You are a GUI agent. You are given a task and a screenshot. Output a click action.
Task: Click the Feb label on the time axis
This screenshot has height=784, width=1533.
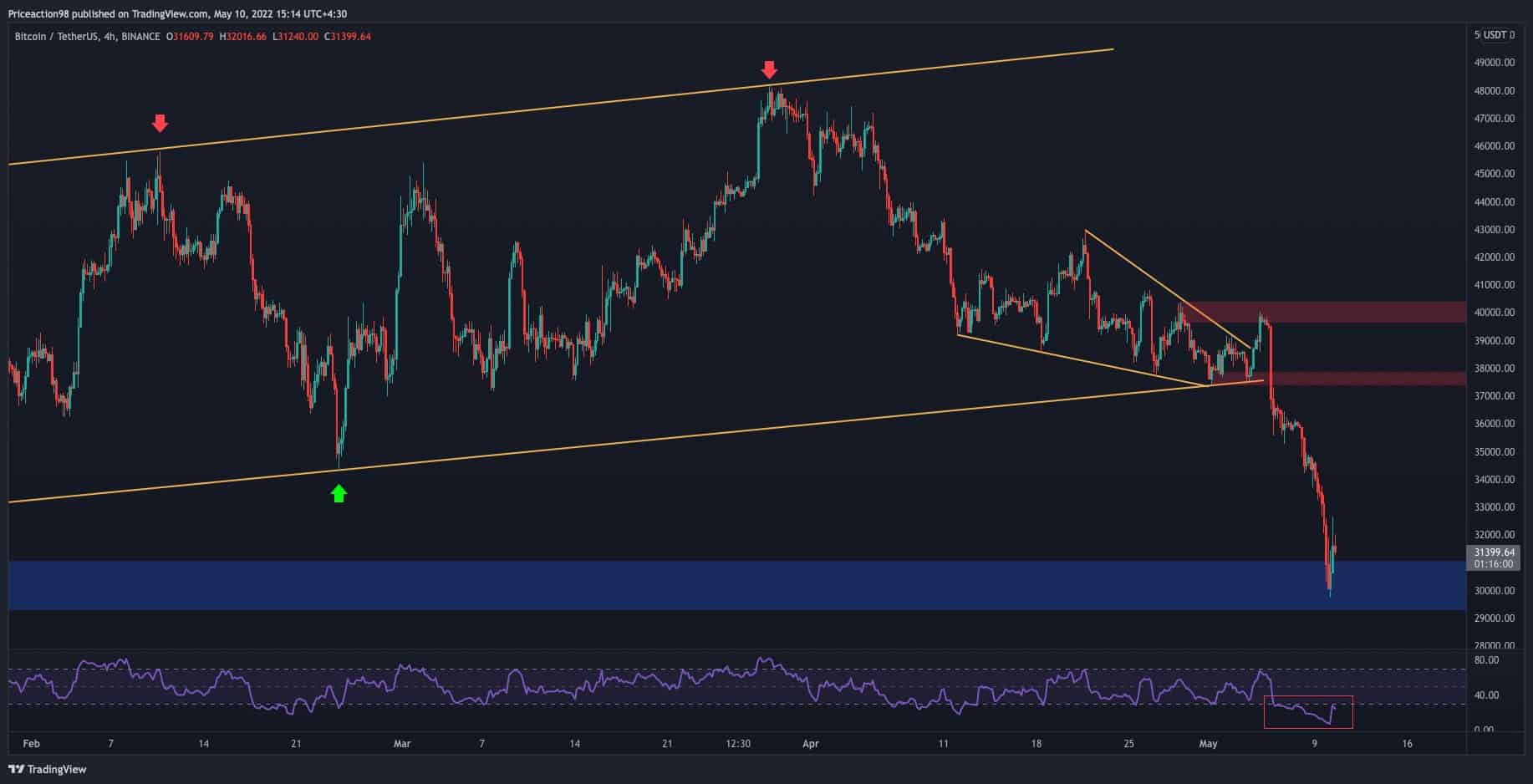tap(31, 744)
